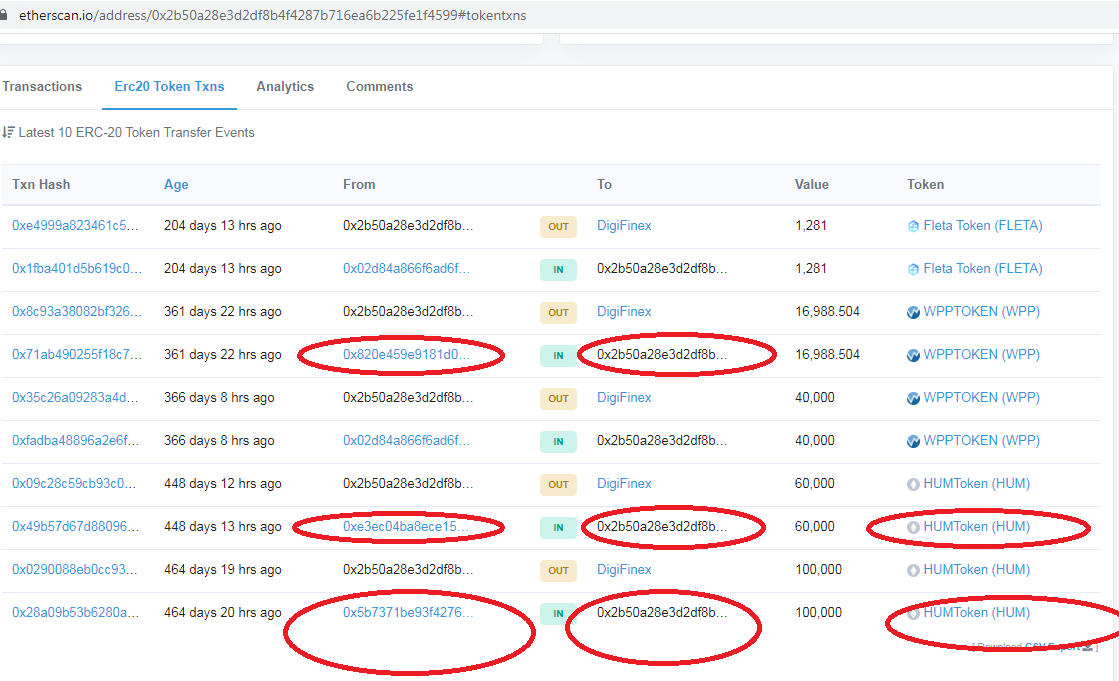Open WPPTOKEN (WPP) link in 361 days OUT row

pos(981,311)
